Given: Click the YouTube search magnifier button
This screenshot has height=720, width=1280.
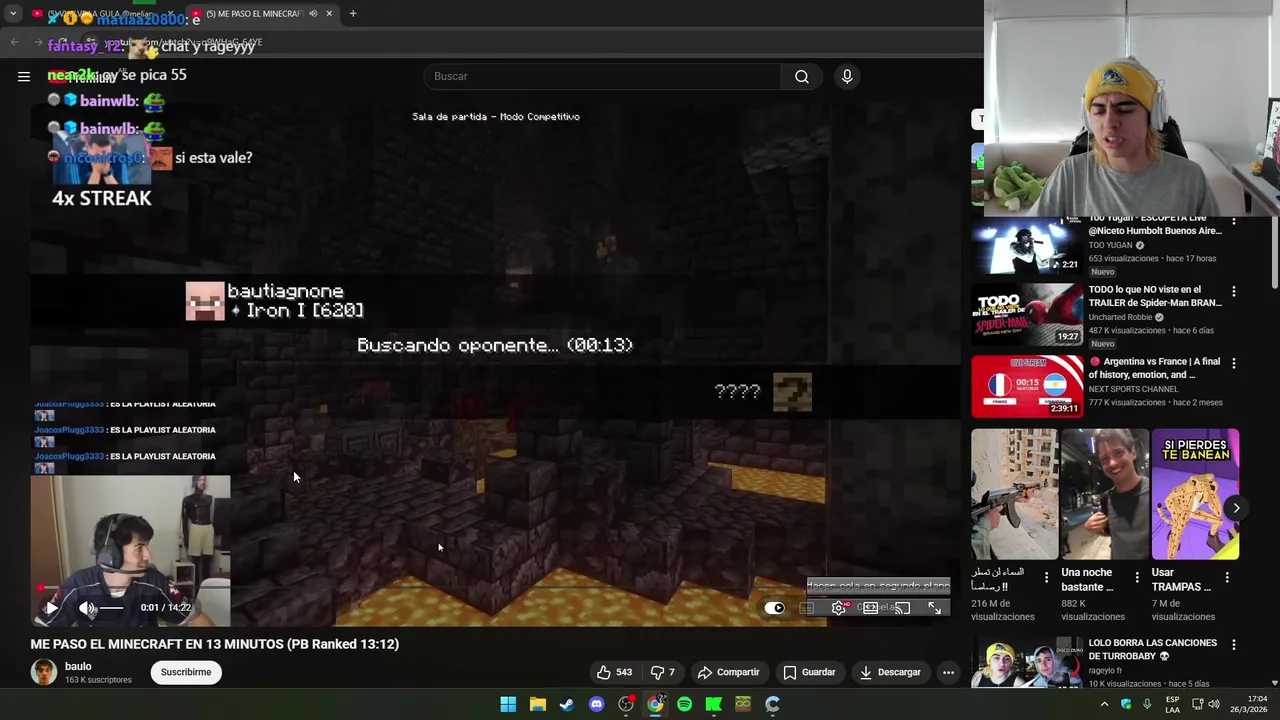Looking at the screenshot, I should click(802, 76).
